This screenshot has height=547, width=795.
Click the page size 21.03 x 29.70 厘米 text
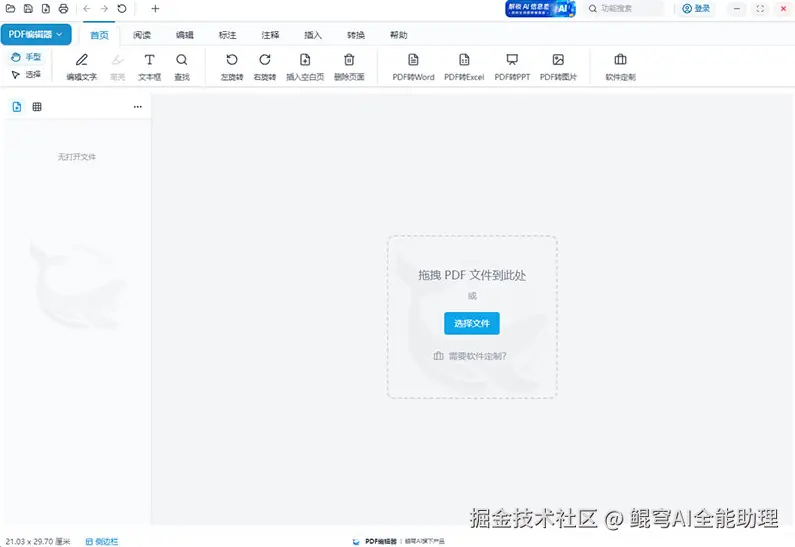(x=38, y=541)
